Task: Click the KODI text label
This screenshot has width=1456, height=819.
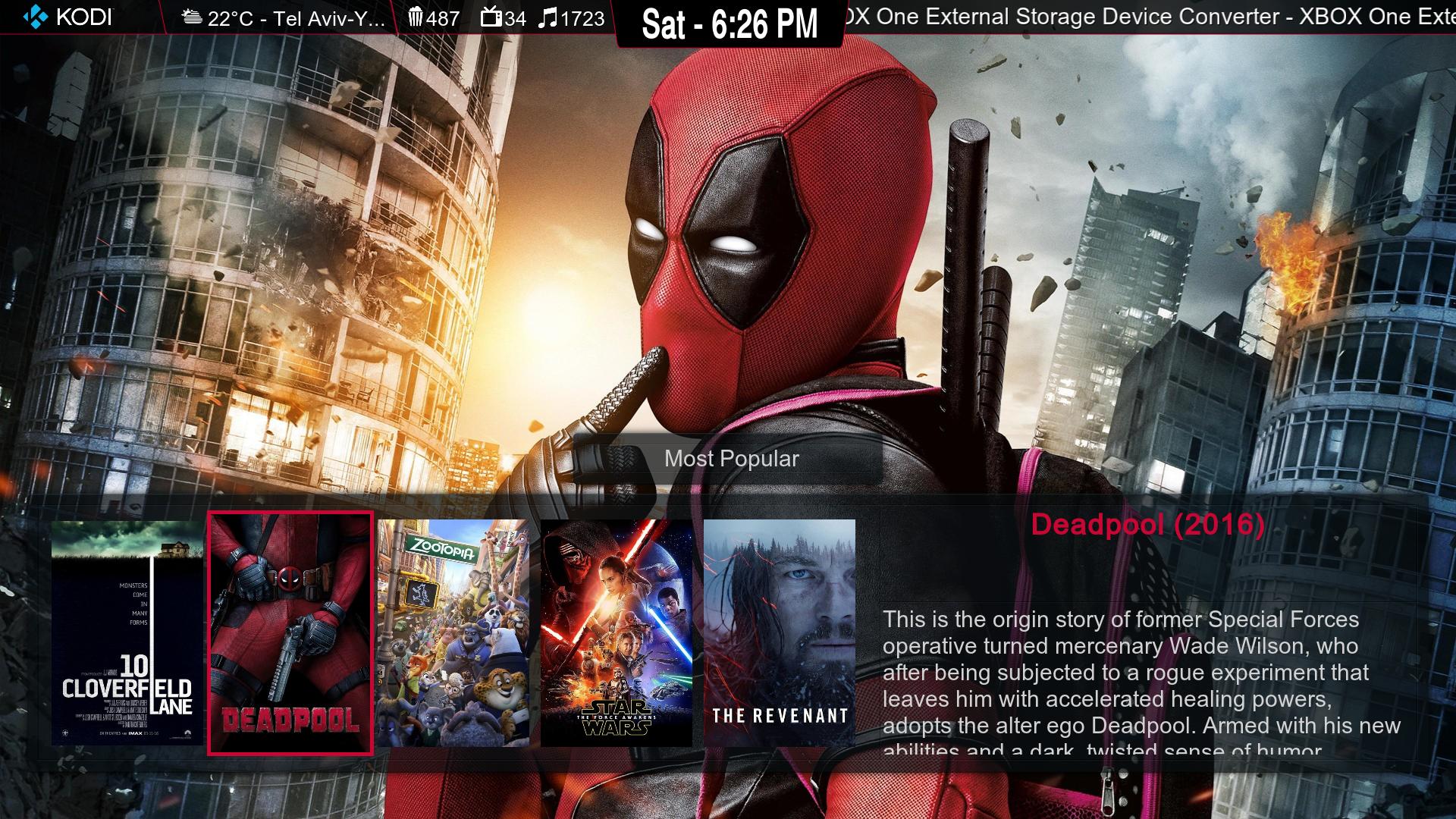Action: point(83,17)
